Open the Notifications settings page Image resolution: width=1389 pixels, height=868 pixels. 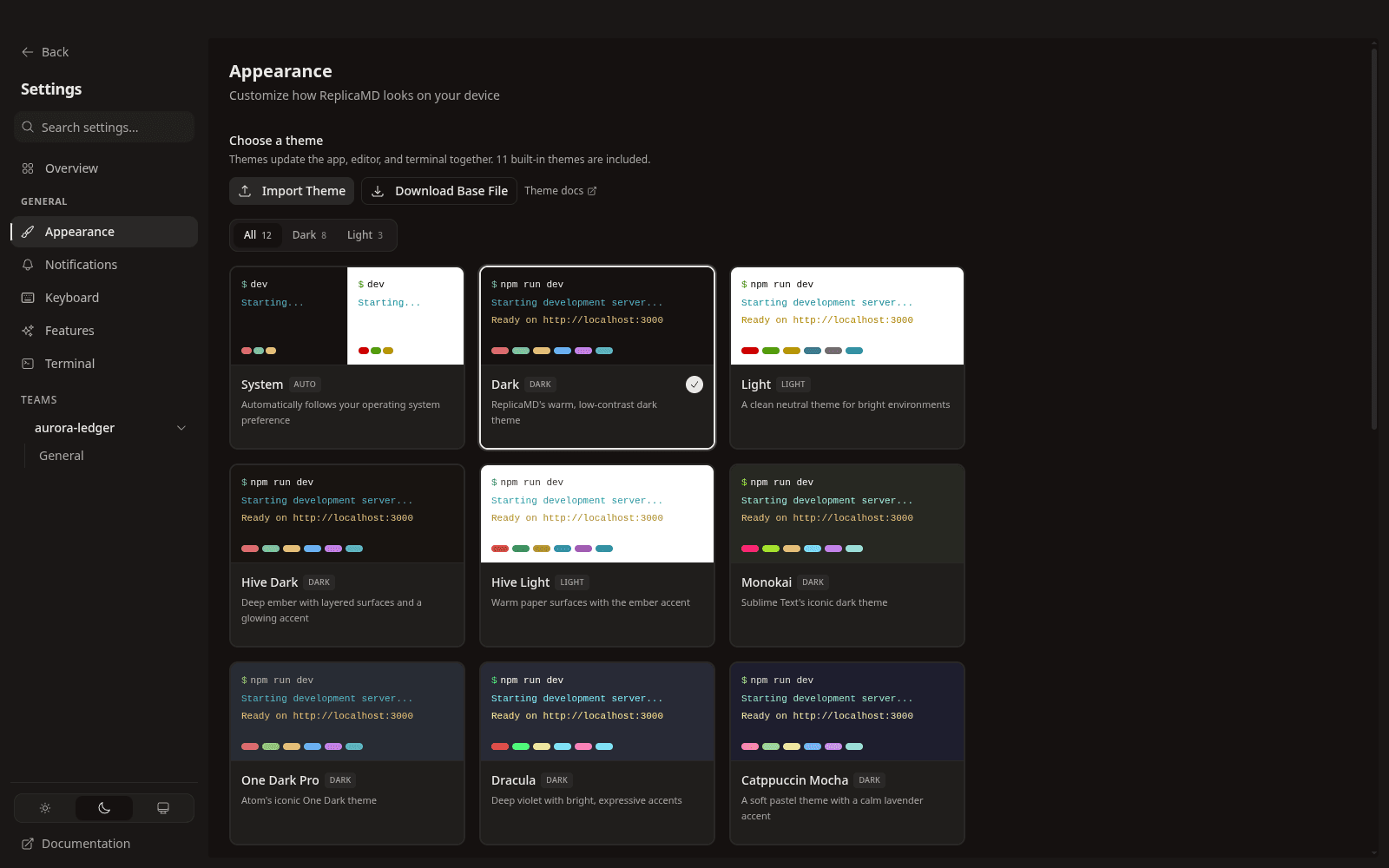104,265
